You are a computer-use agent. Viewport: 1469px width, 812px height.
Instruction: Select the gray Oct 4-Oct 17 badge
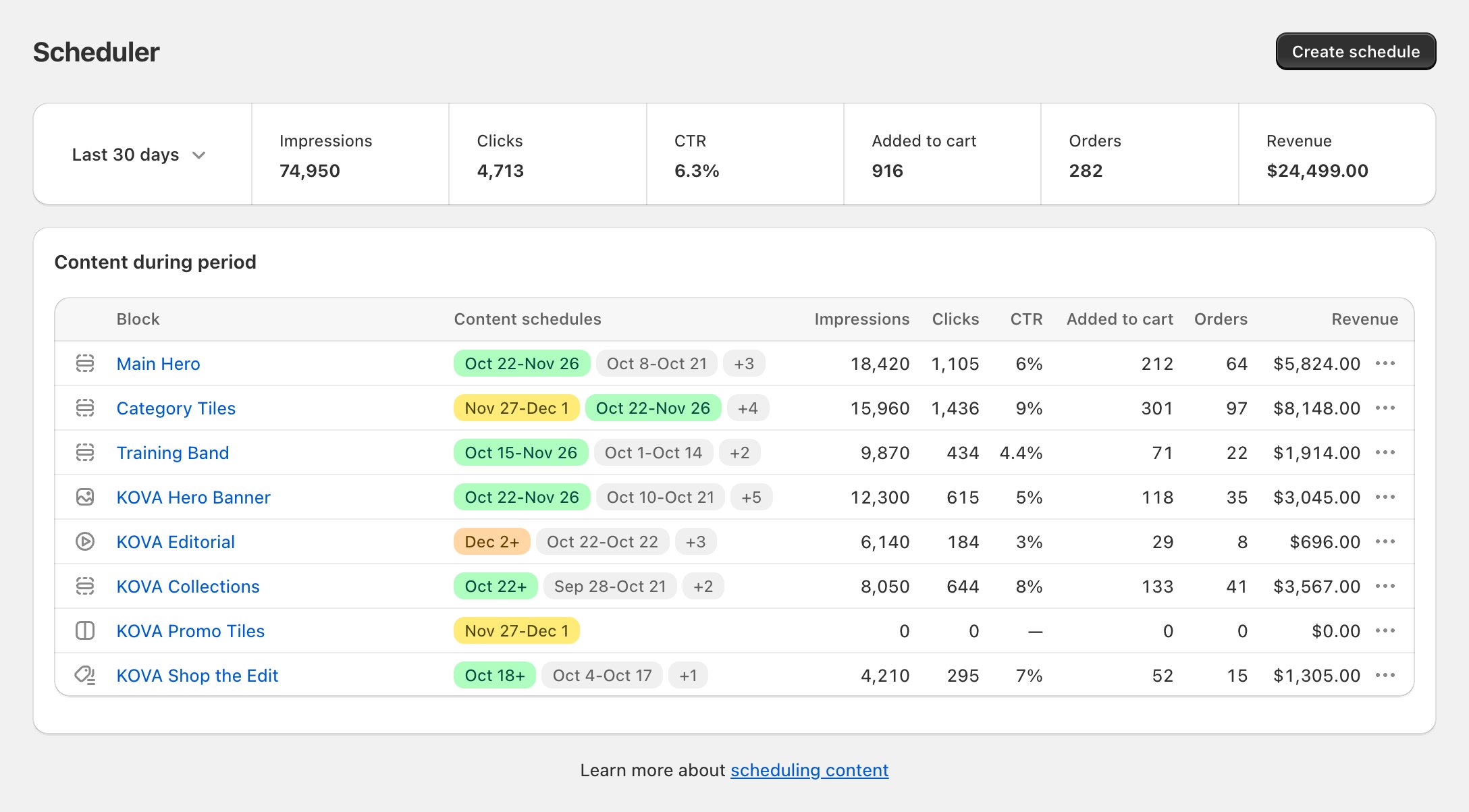602,676
